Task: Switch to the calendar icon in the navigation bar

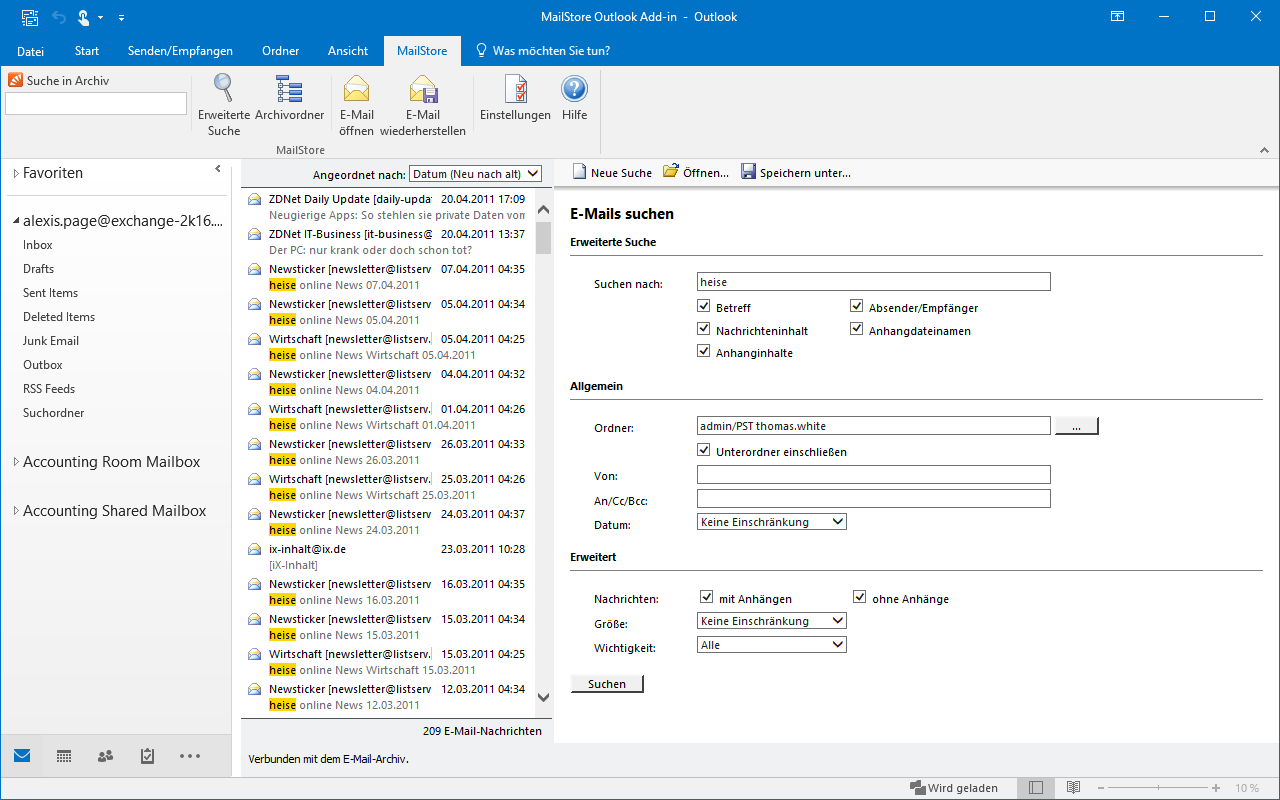Action: 64,757
